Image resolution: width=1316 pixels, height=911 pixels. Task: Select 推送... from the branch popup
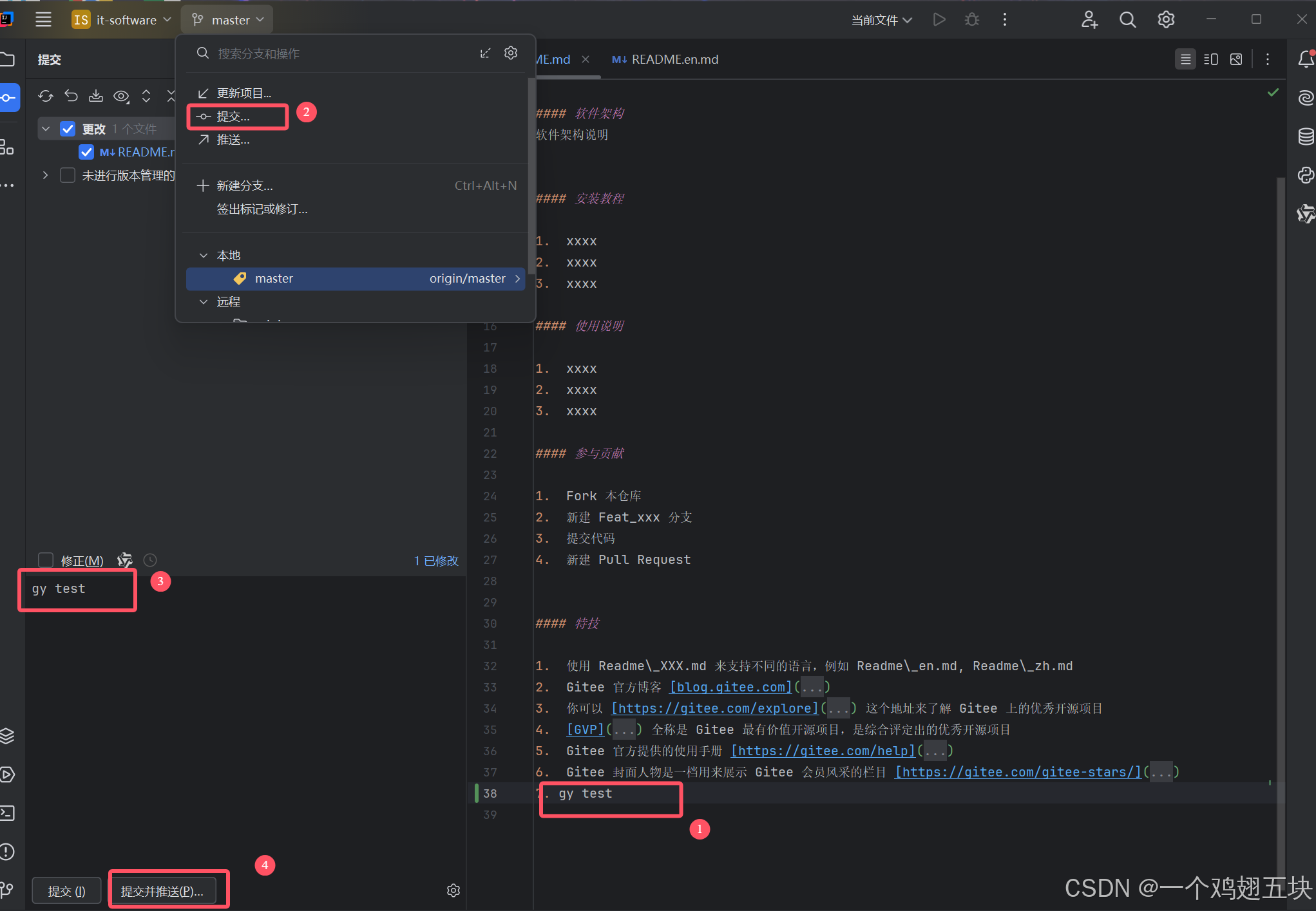tap(233, 140)
